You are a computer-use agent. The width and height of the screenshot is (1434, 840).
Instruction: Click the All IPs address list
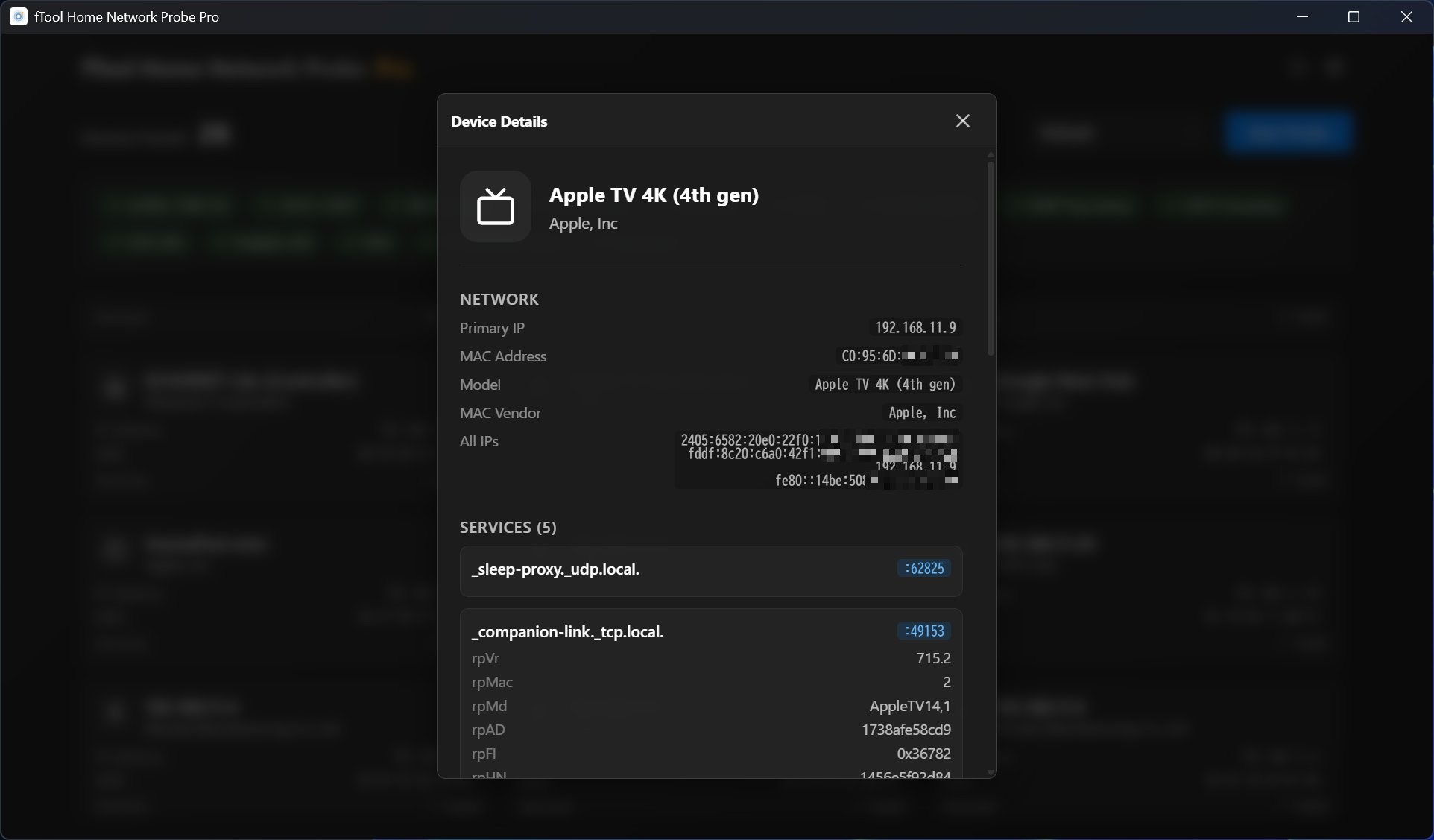click(817, 458)
